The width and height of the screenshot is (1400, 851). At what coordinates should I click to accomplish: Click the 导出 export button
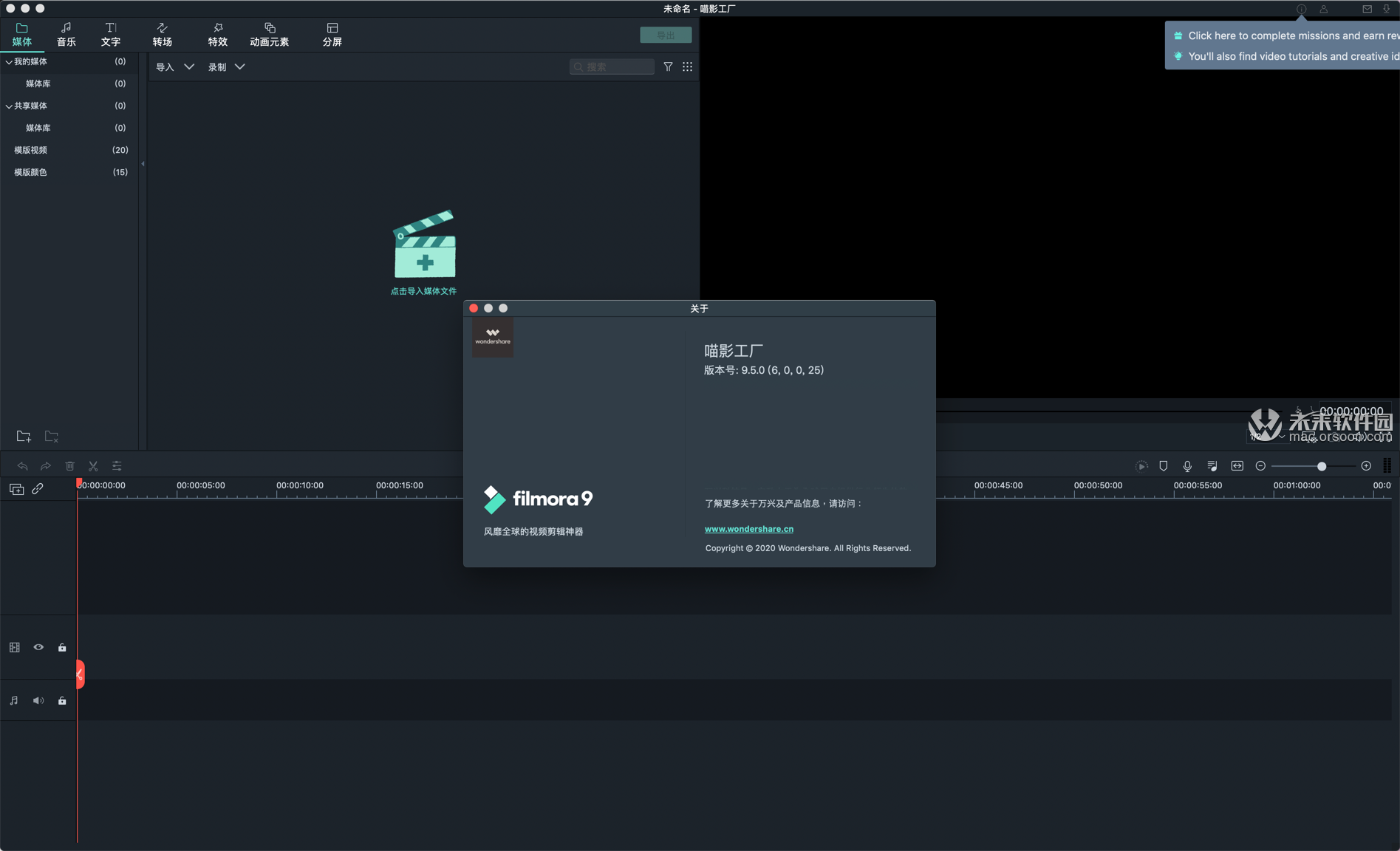[666, 35]
